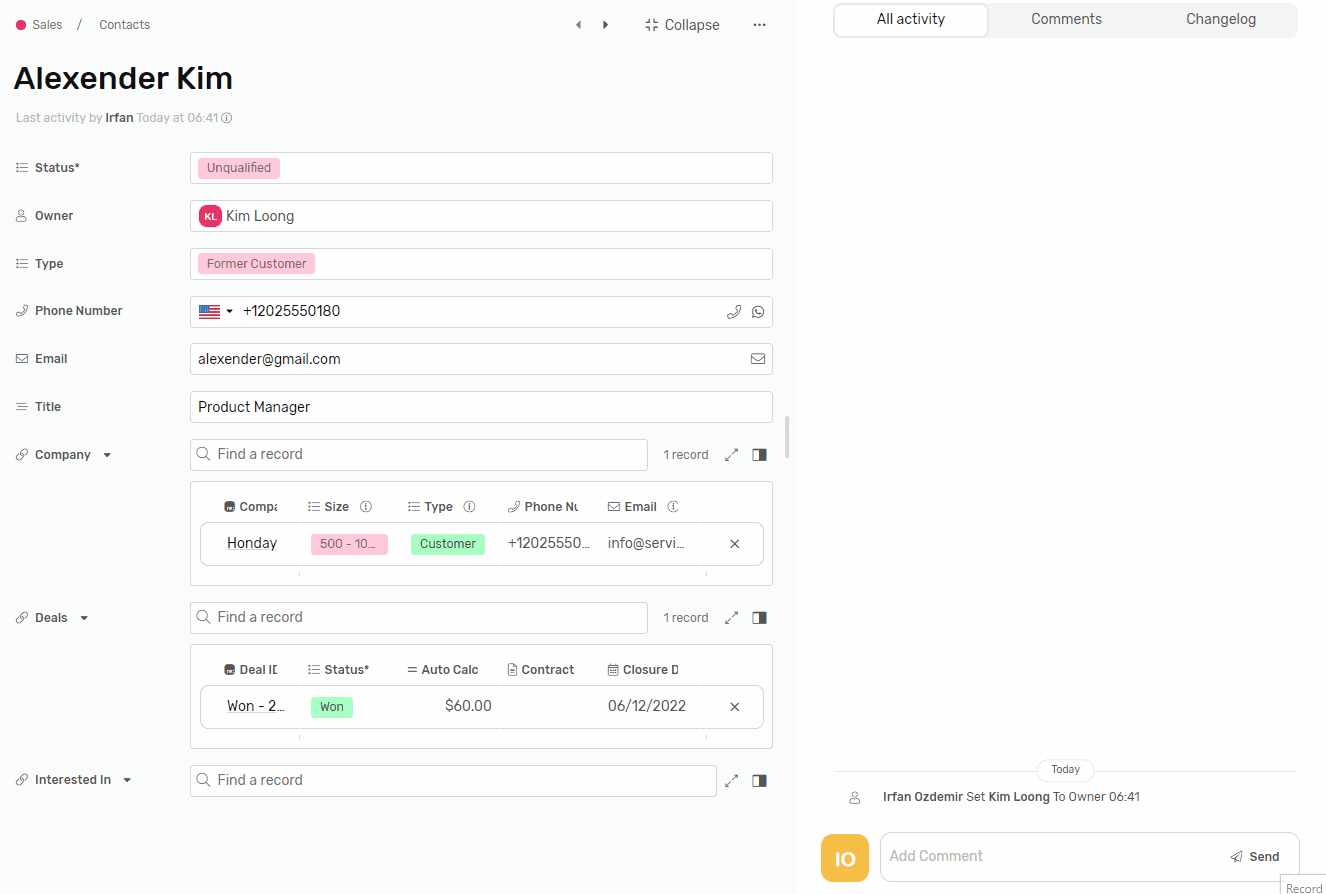Click the envelope icon in Email field
The height and width of the screenshot is (894, 1326).
[x=758, y=359]
